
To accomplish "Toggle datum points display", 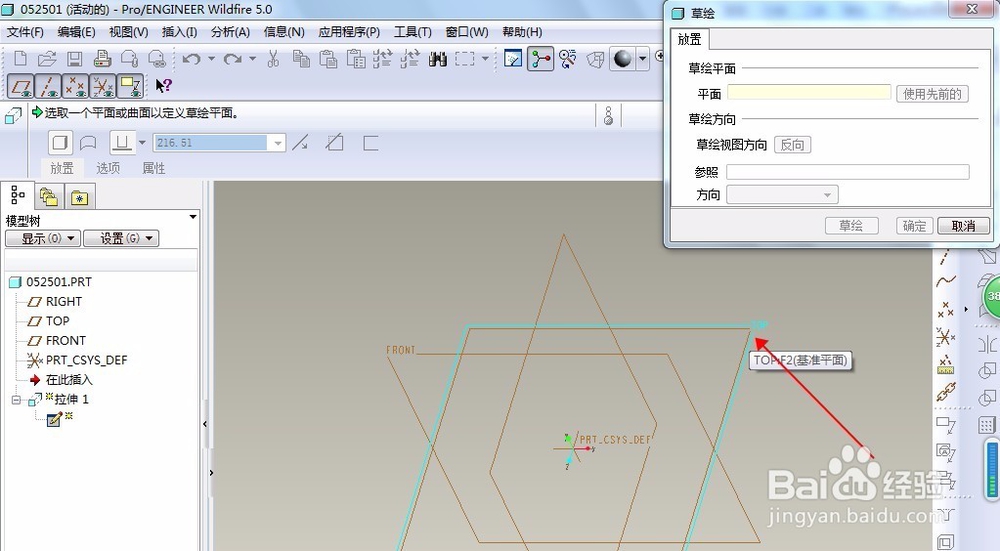I will pos(75,85).
